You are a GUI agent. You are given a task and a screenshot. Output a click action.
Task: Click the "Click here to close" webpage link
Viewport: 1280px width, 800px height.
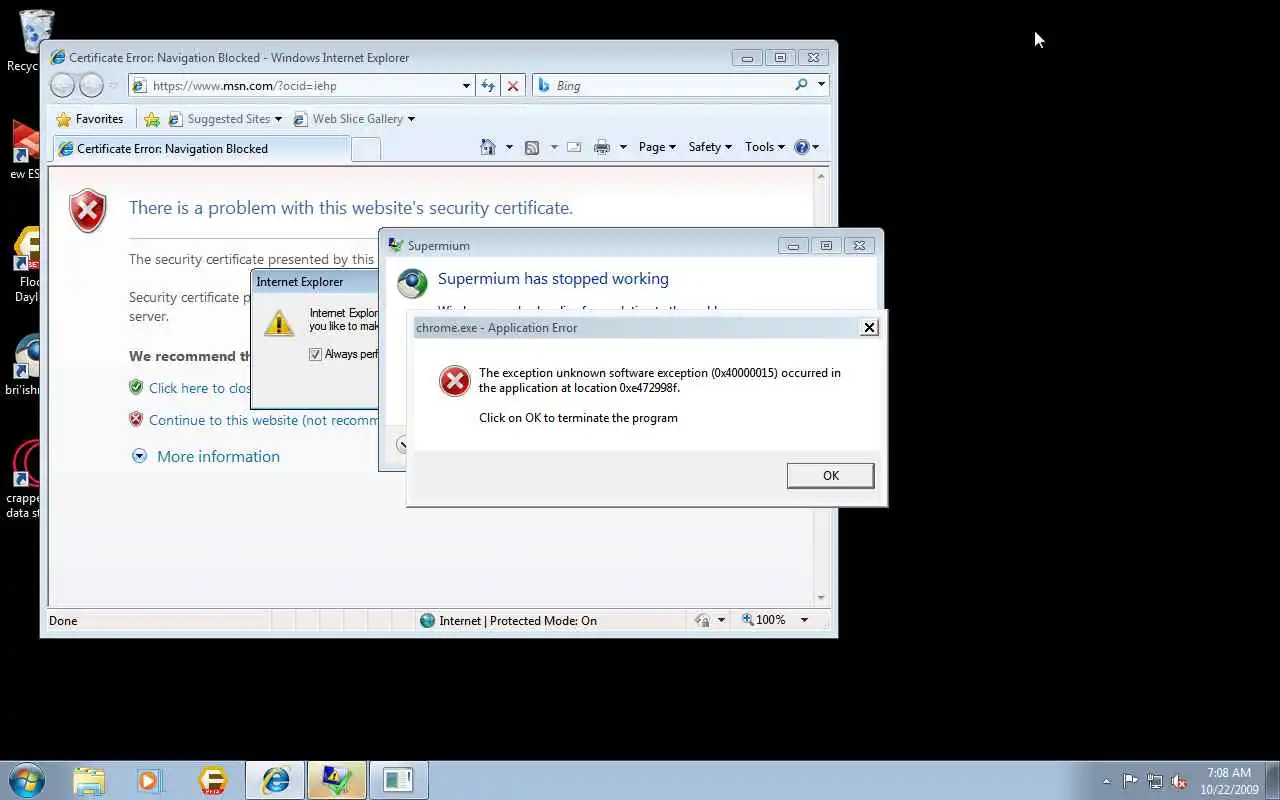200,388
